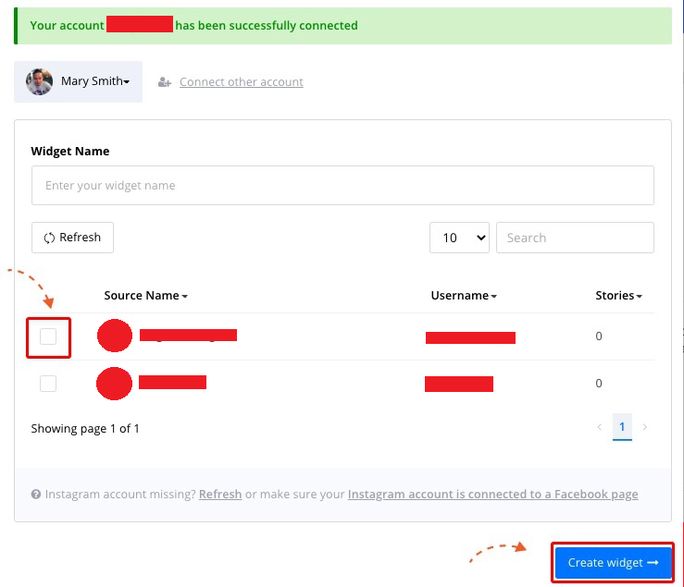Go to previous page using left chevron
Screen dimensions: 684x587
pos(599,427)
